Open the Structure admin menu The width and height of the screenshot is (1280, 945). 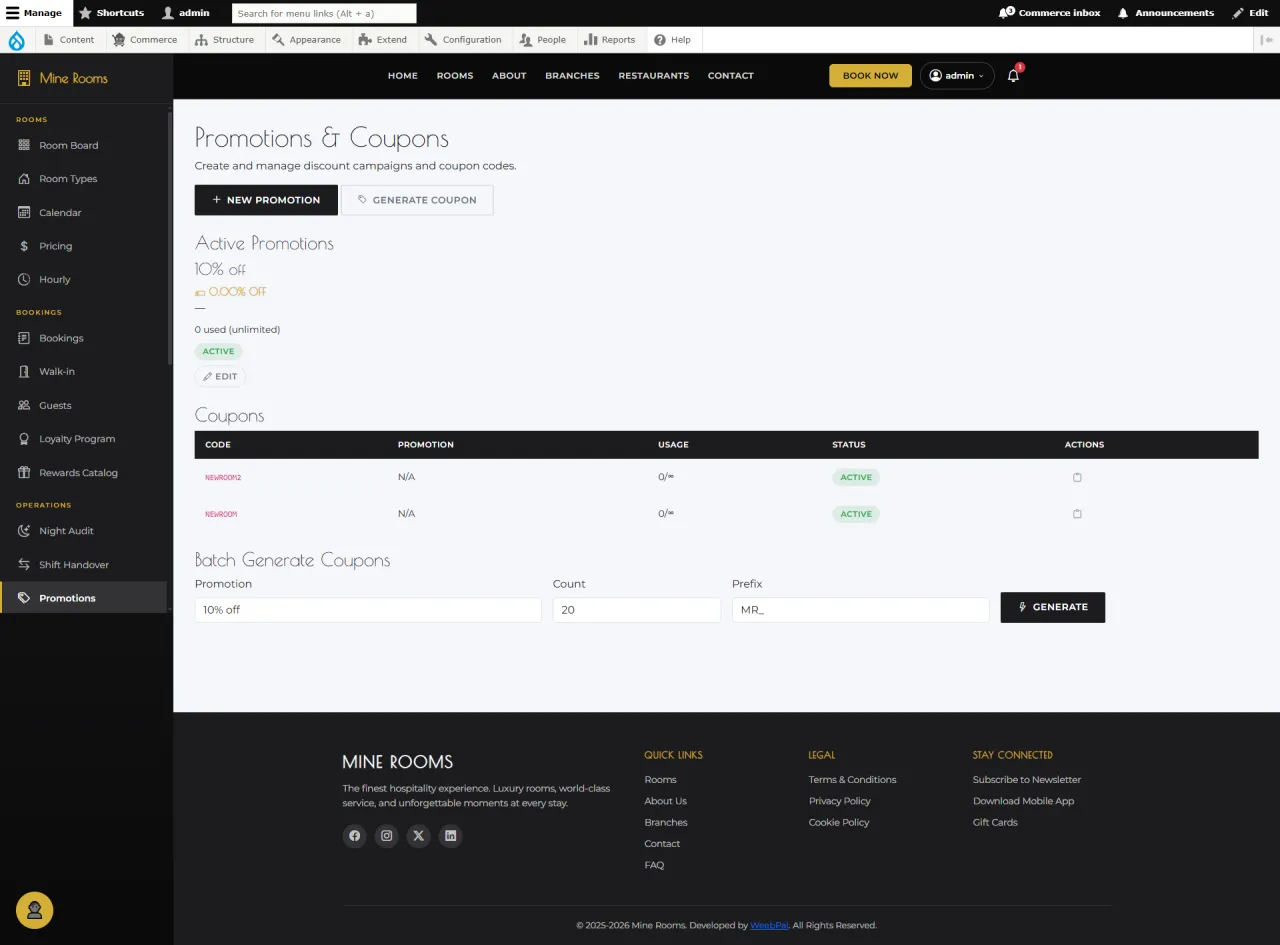click(224, 40)
